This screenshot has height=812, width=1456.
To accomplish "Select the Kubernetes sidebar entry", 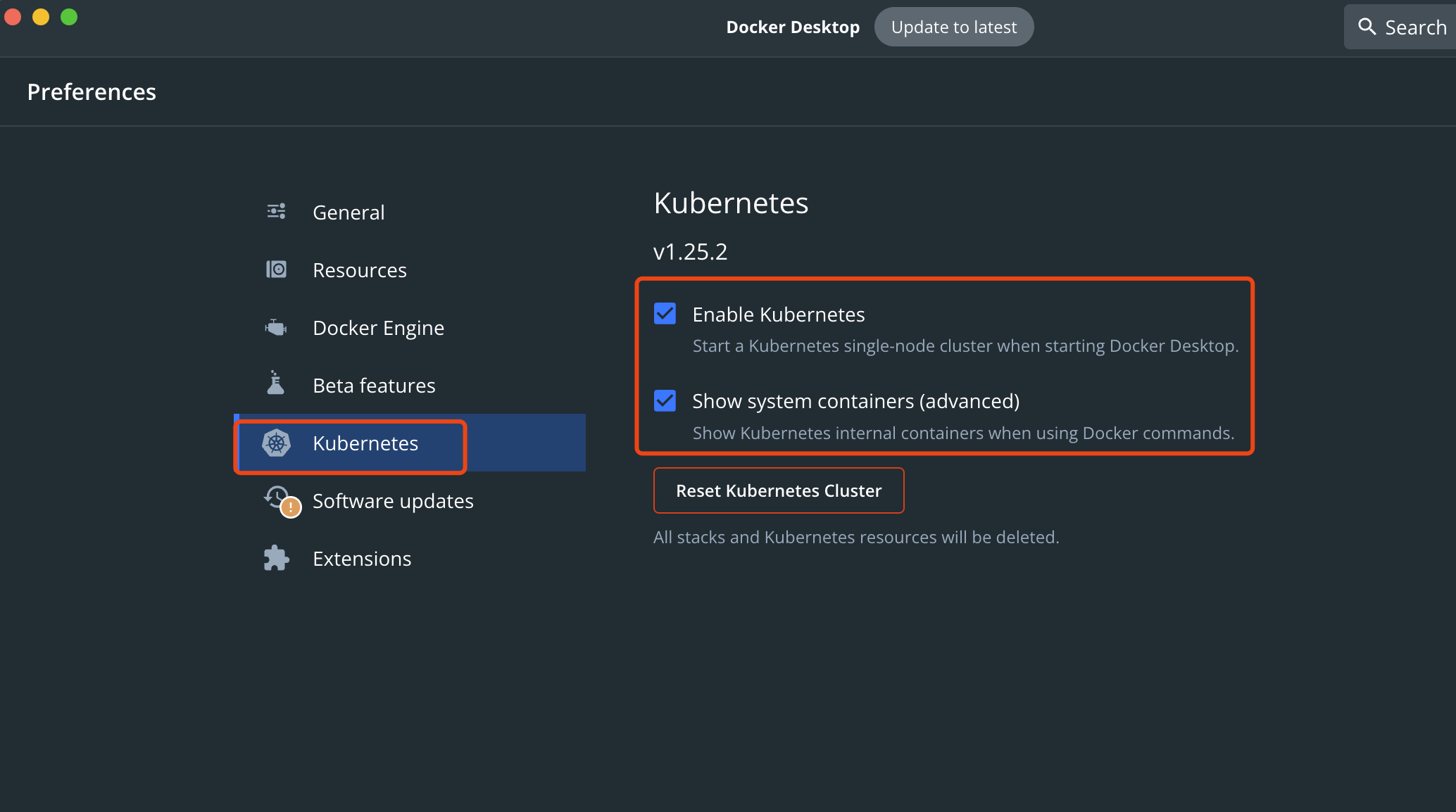I will coord(410,443).
